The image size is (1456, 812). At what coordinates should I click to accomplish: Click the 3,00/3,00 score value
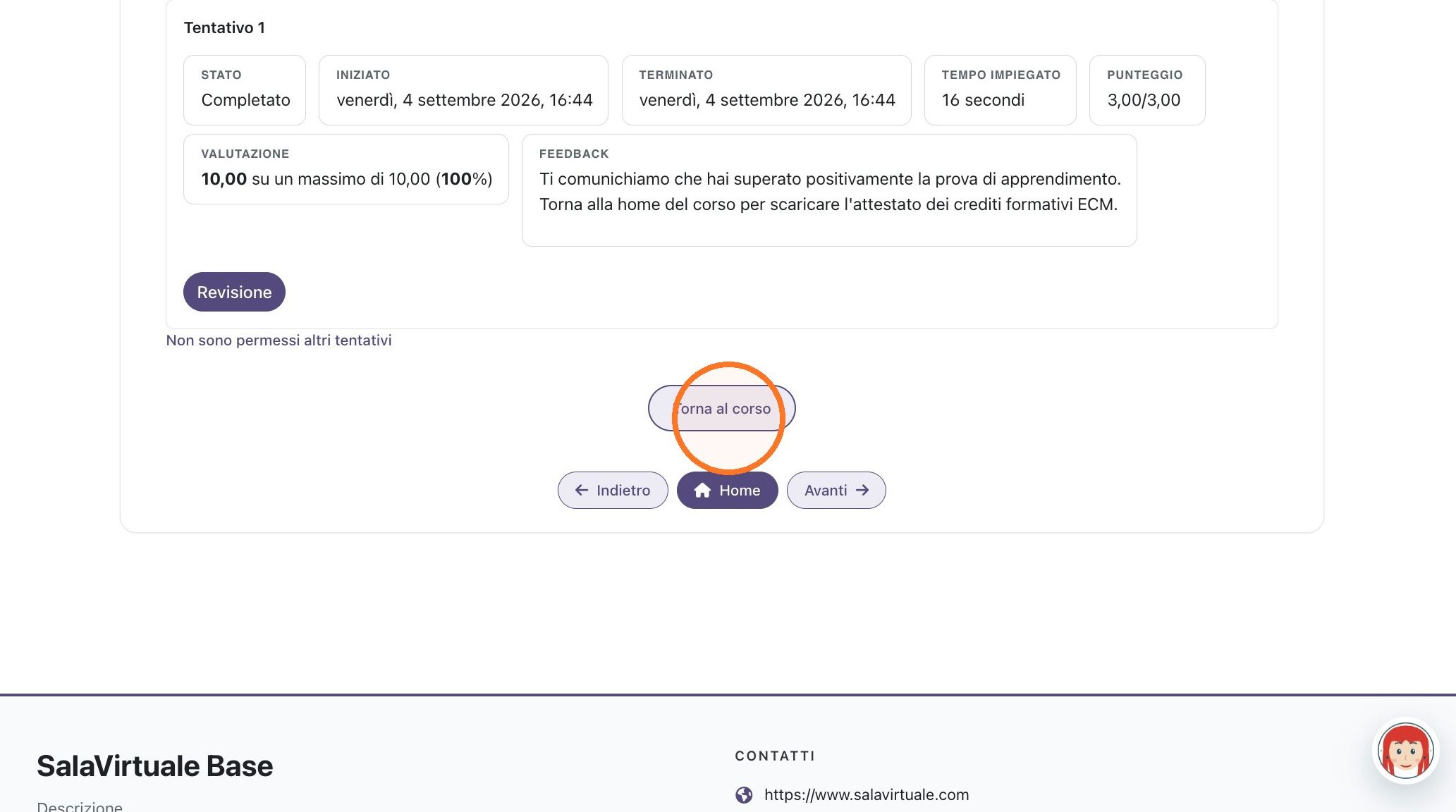pyautogui.click(x=1144, y=100)
